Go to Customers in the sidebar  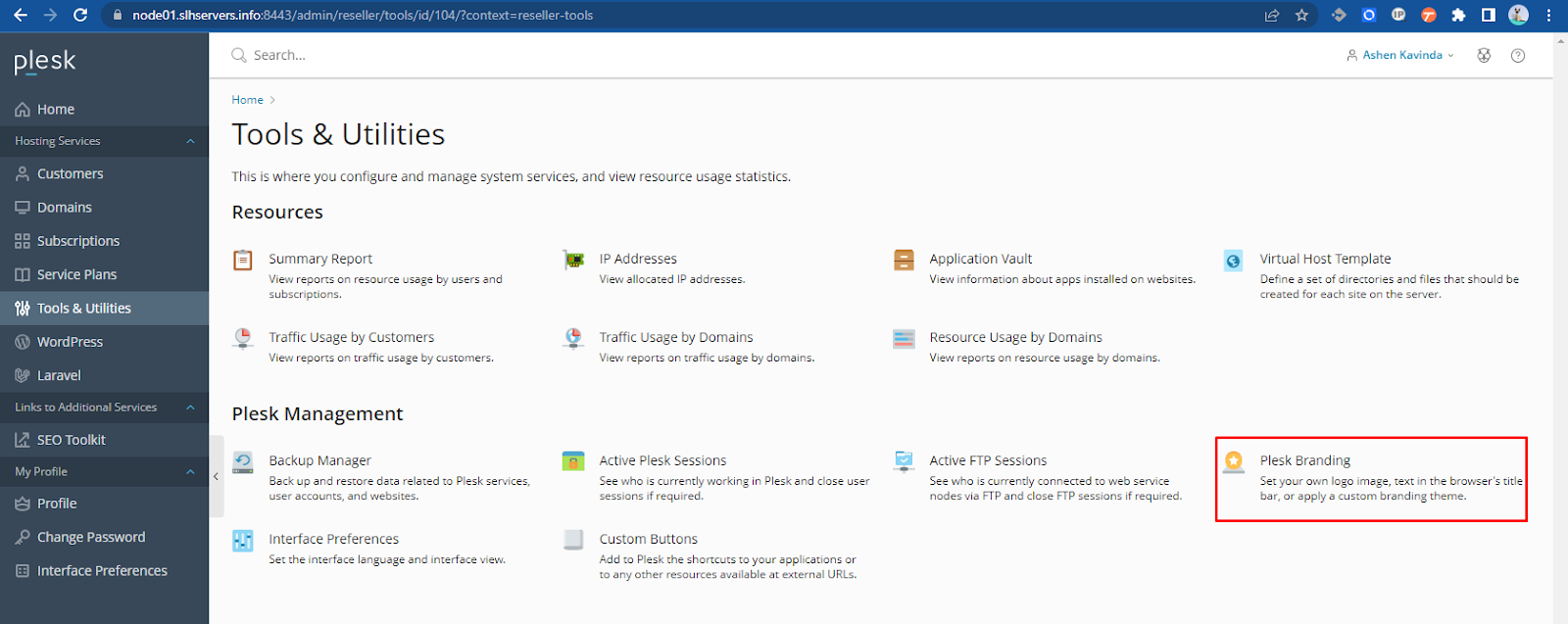tap(70, 174)
